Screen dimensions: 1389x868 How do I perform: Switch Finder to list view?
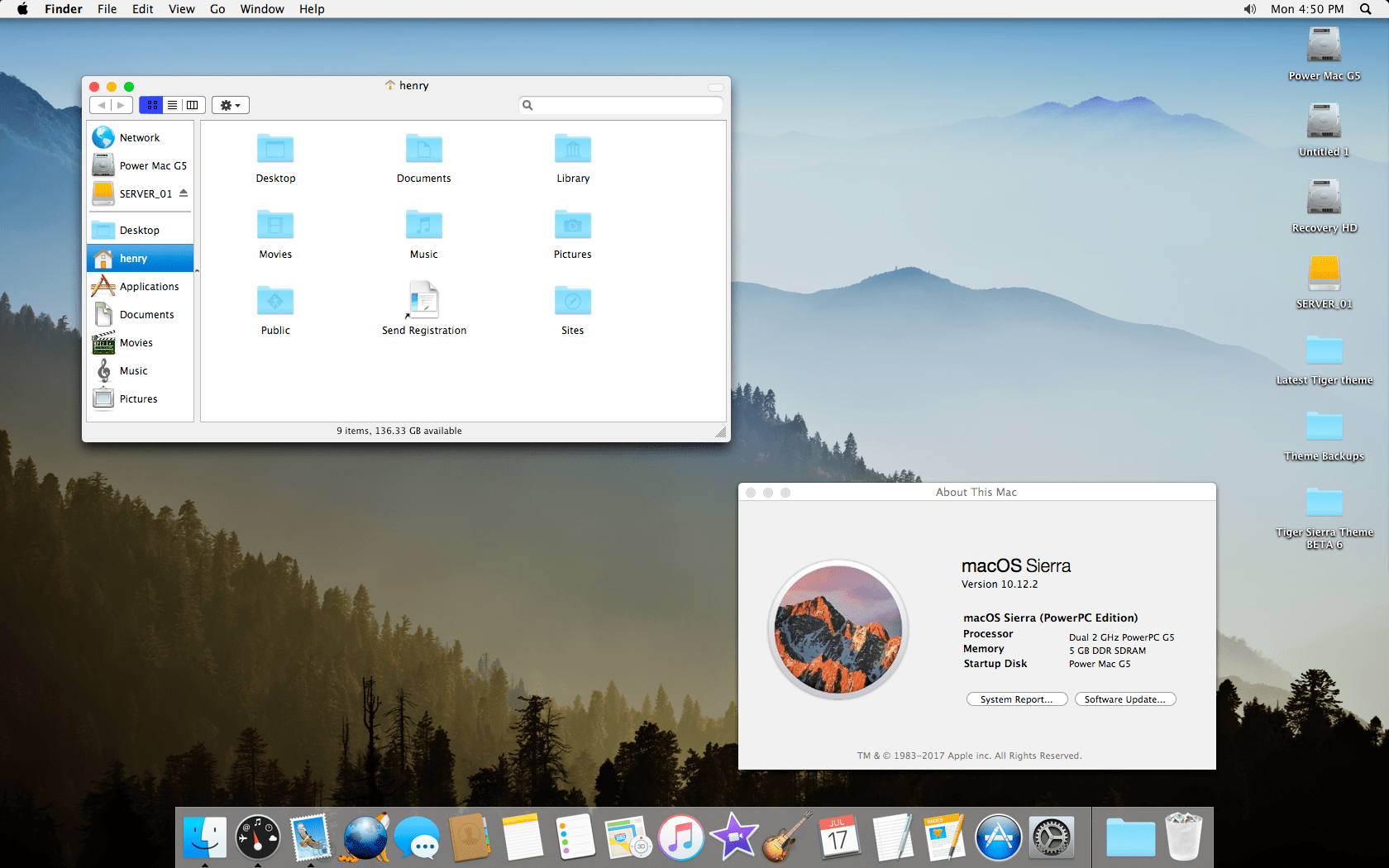point(172,105)
